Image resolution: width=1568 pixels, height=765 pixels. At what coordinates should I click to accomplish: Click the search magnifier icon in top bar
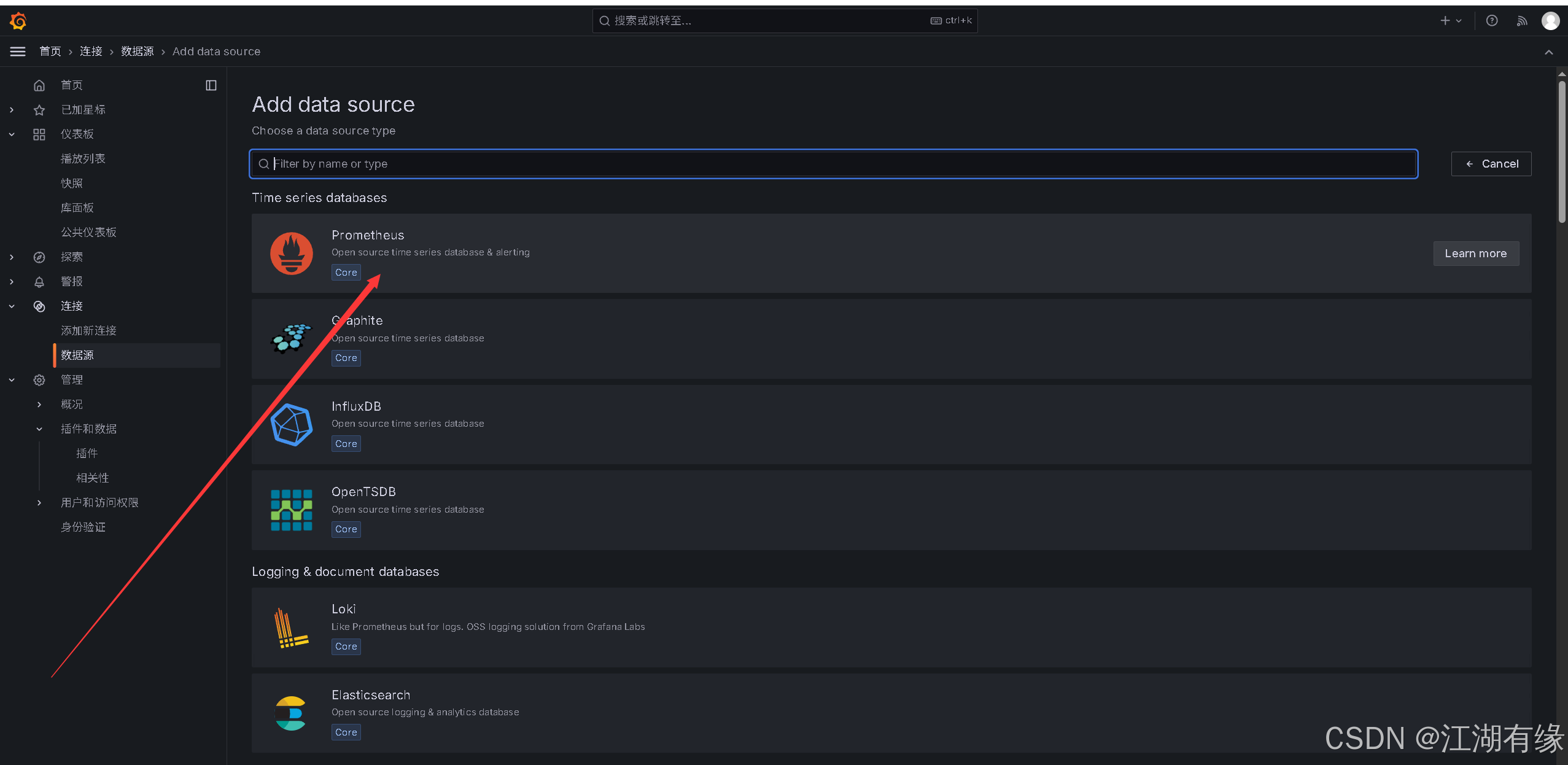coord(604,21)
